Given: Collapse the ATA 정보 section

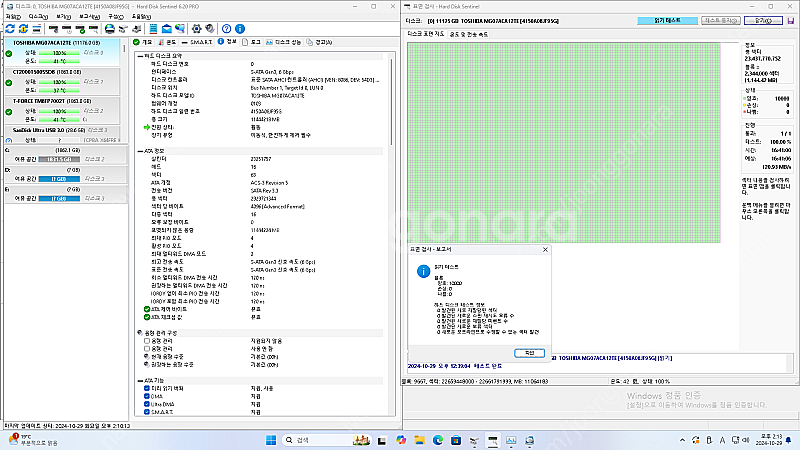Looking at the screenshot, I should [x=140, y=151].
